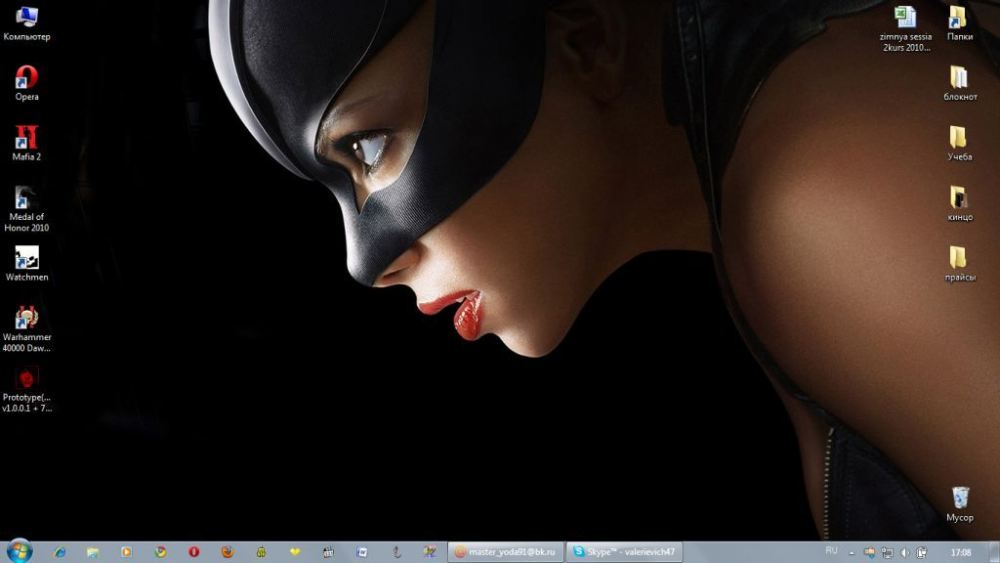Switch to the Skype valerievich47 window
The image size is (1000, 563).
click(x=624, y=552)
